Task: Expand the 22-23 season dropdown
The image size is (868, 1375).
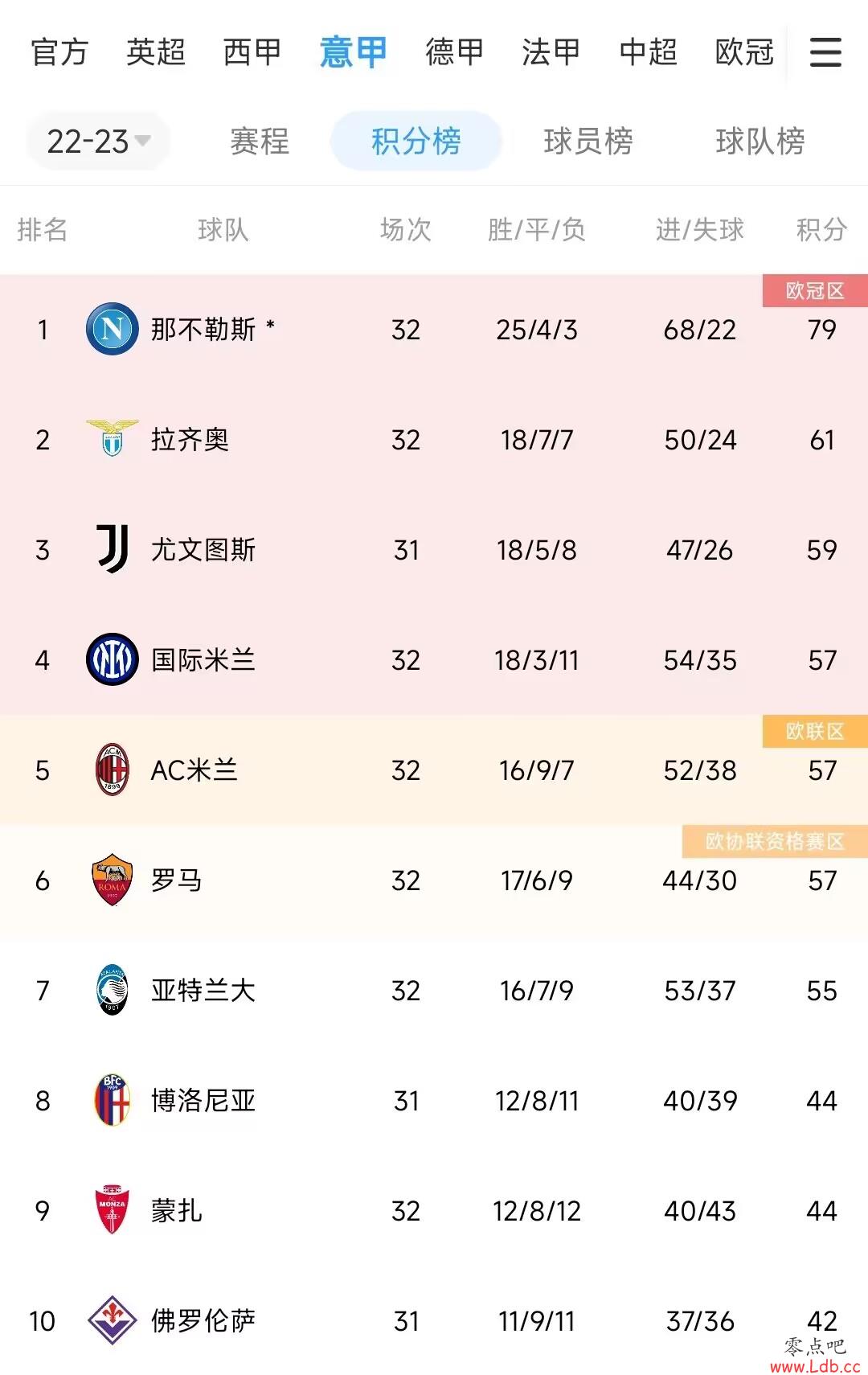Action: pyautogui.click(x=98, y=142)
